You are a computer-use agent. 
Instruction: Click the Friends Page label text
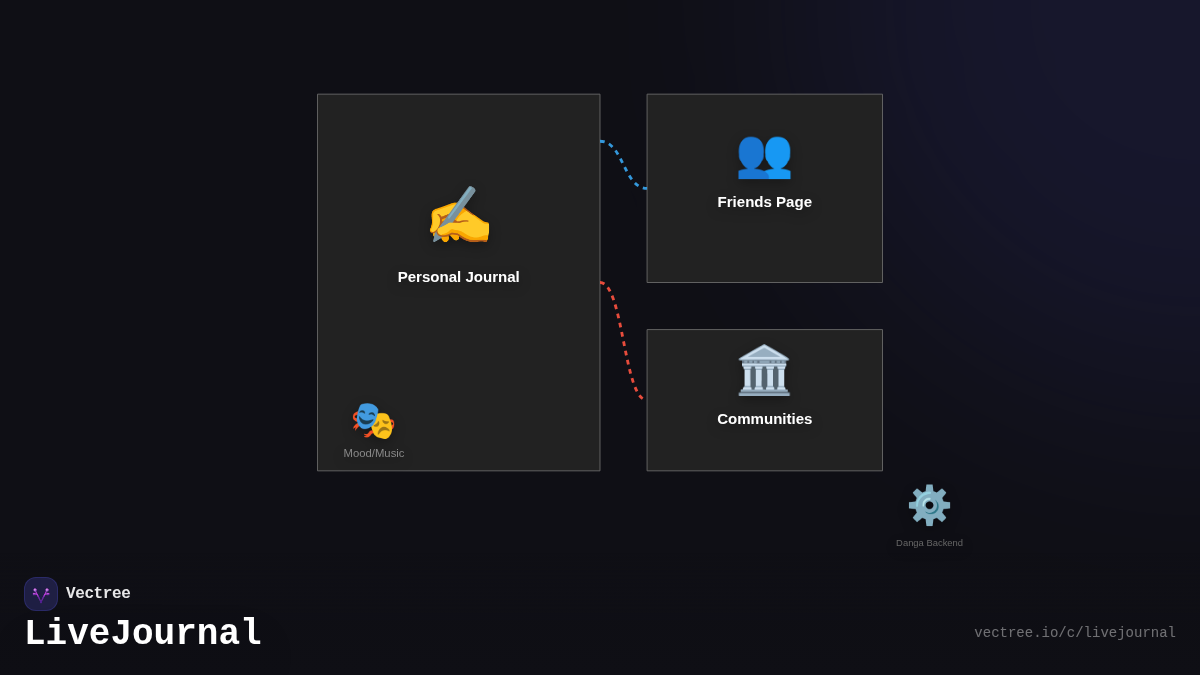click(764, 202)
